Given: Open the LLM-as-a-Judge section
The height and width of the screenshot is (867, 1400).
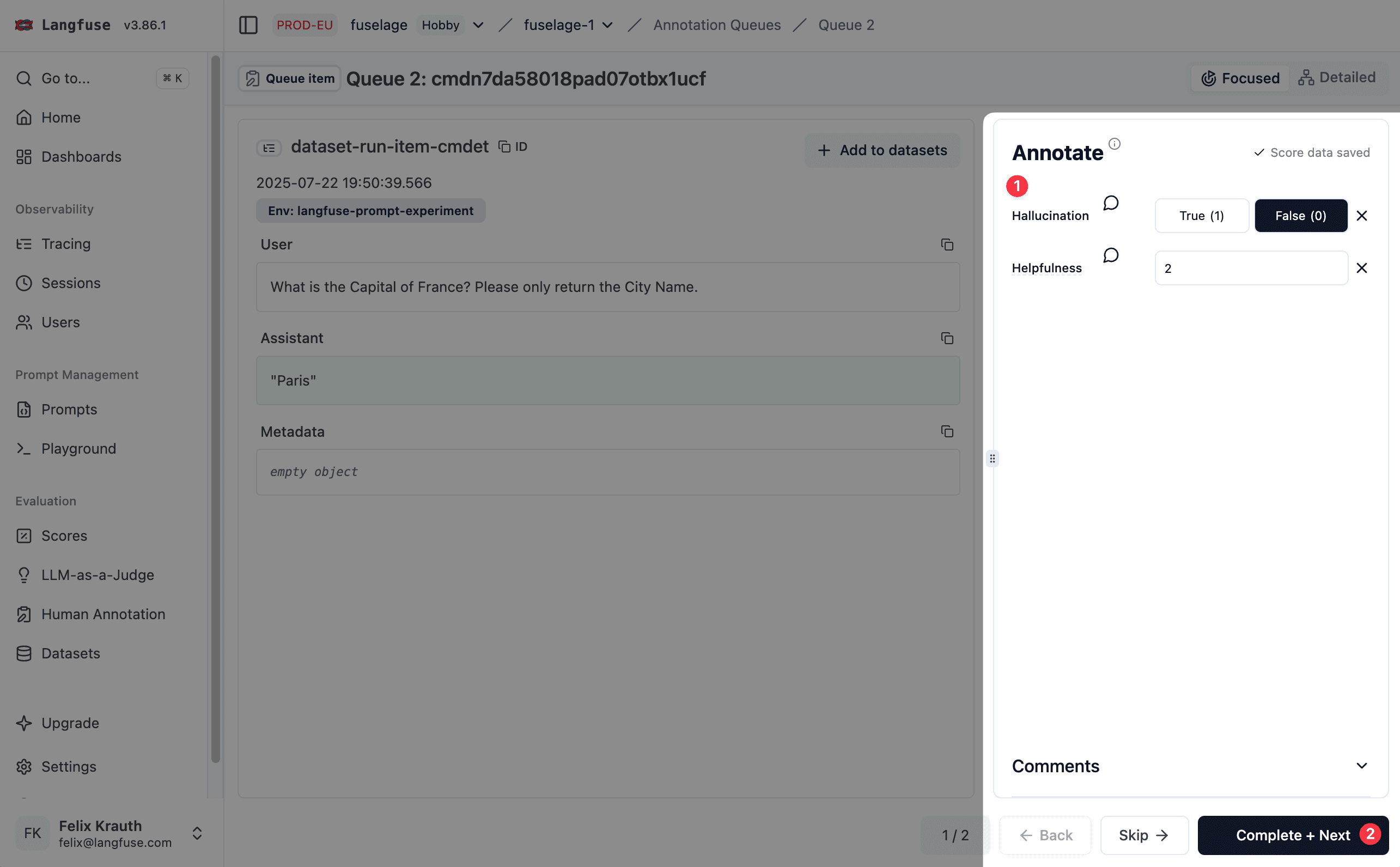Looking at the screenshot, I should click(98, 575).
